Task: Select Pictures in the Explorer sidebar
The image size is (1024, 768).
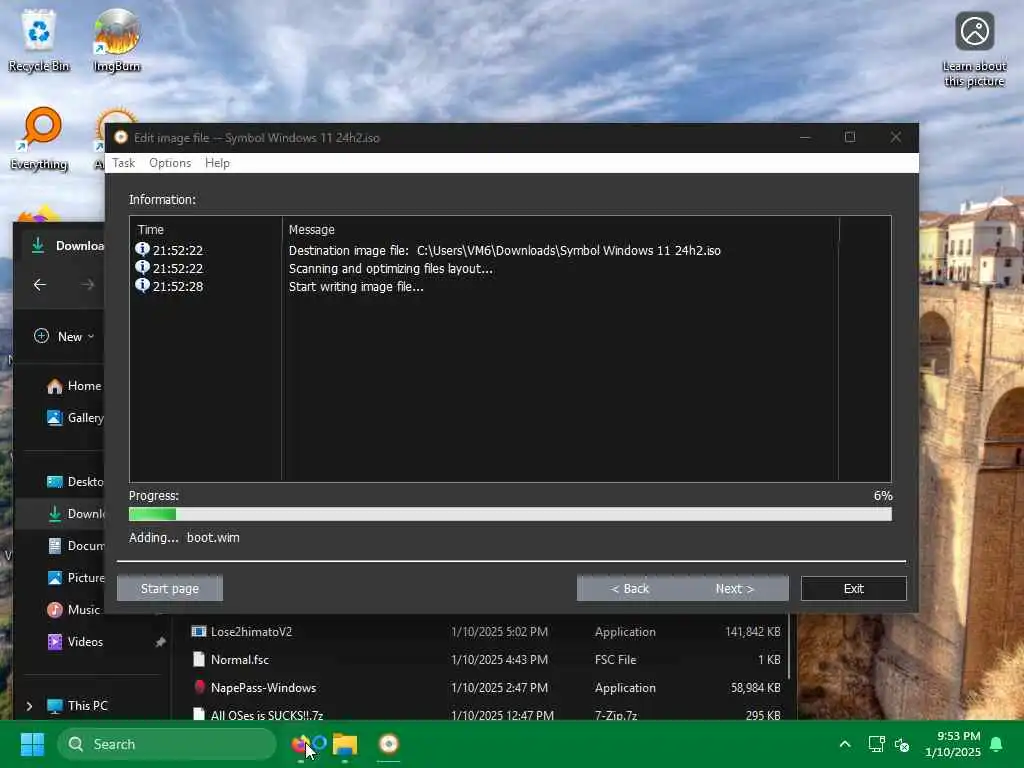Action: [74, 577]
